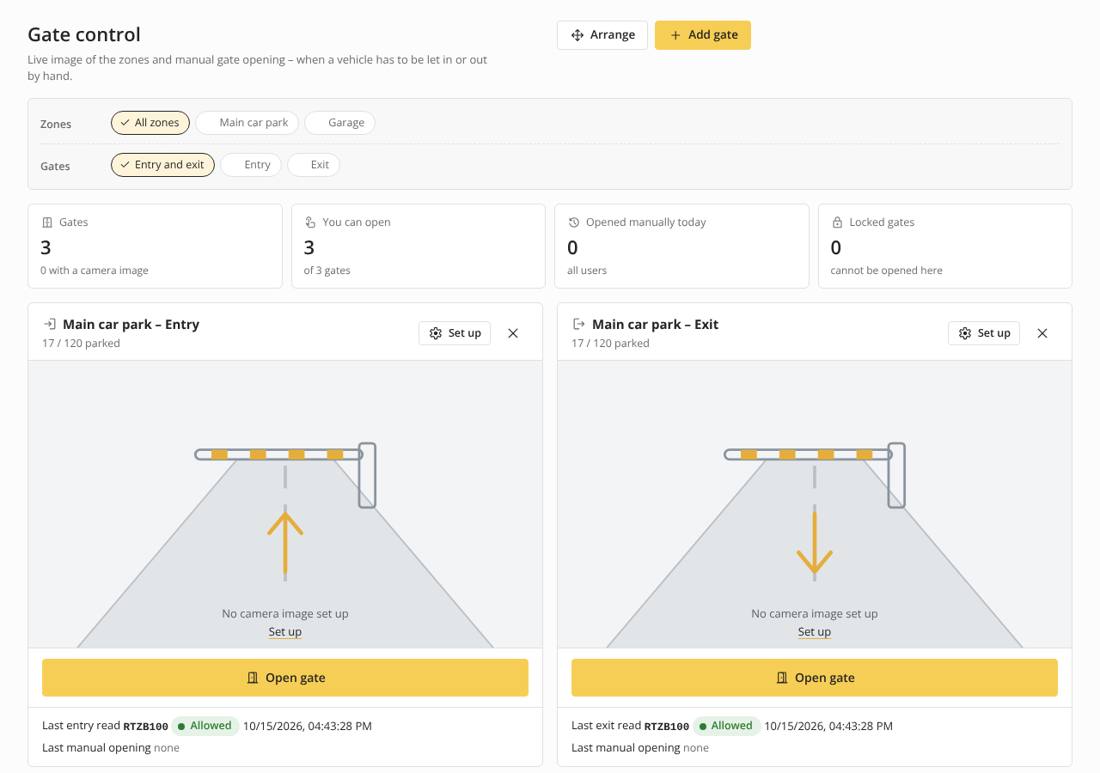This screenshot has width=1100, height=773.
Task: Click the Entry gate barrier illustration
Action: 286,474
